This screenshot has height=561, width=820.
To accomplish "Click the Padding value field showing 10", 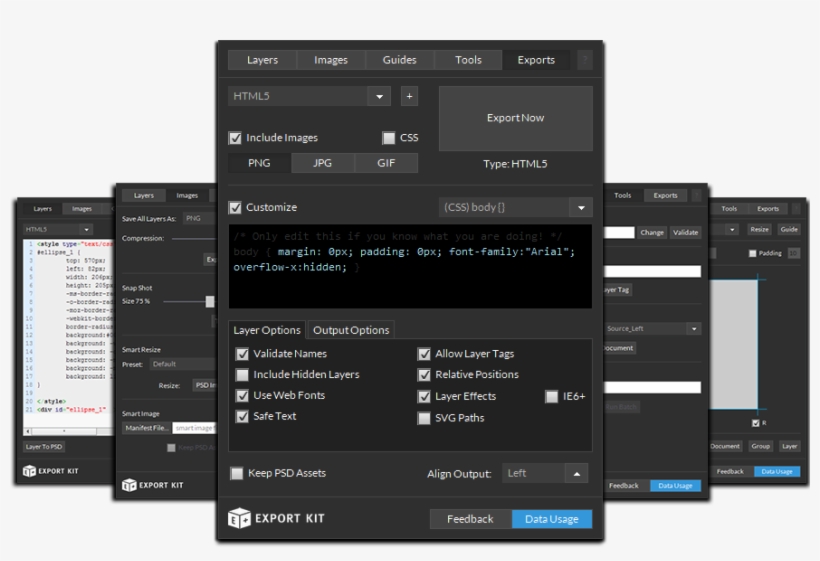I will pos(793,253).
